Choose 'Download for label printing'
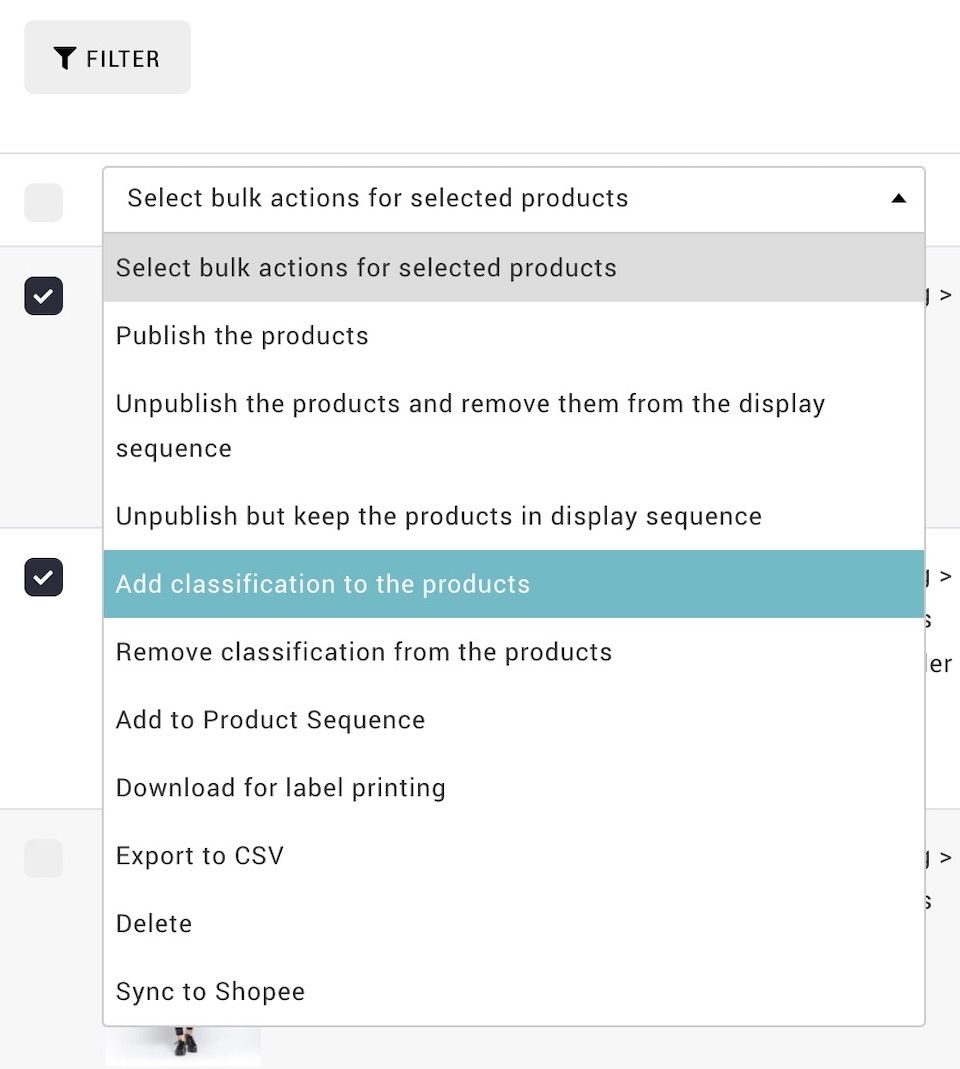This screenshot has width=960, height=1069. (x=513, y=787)
